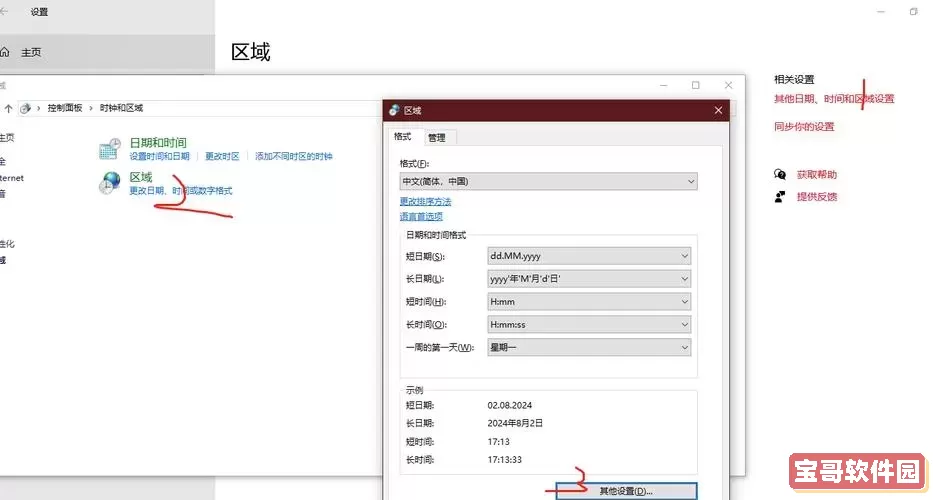Open the 一周的第一天 dropdown
This screenshot has width=933, height=500.
(589, 348)
